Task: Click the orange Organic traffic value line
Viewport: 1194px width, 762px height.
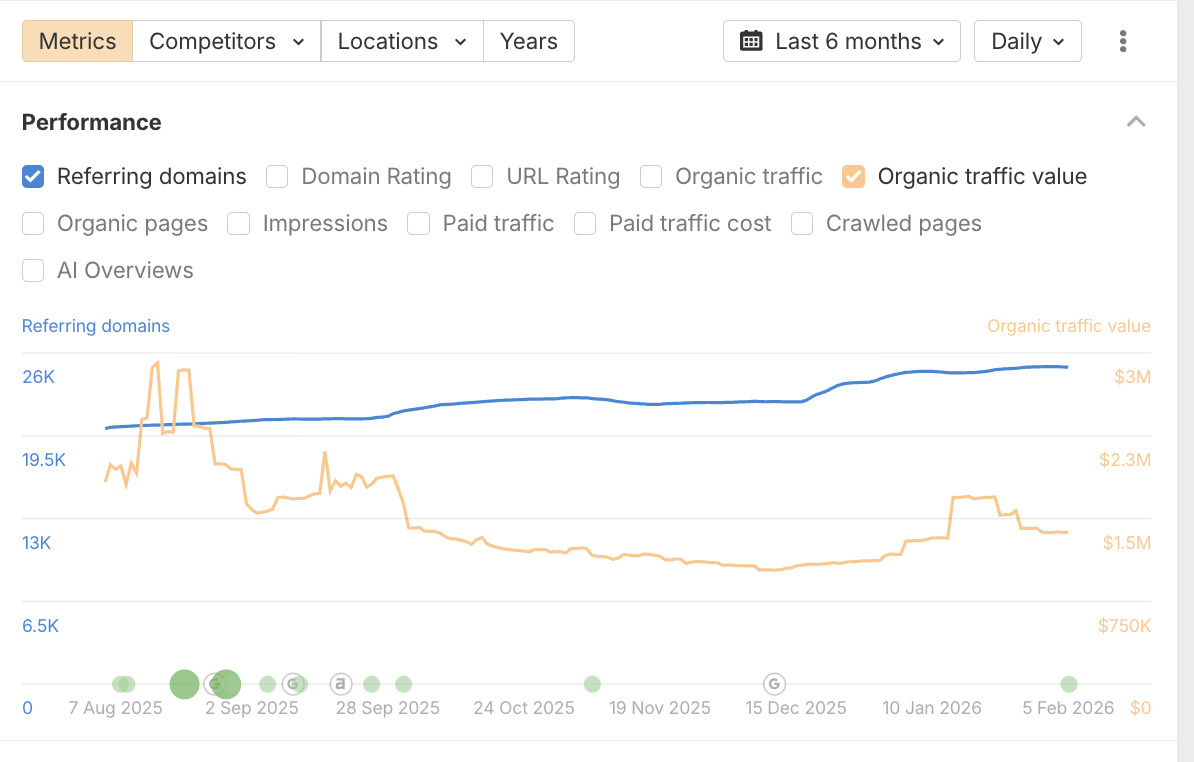Action: point(600,553)
